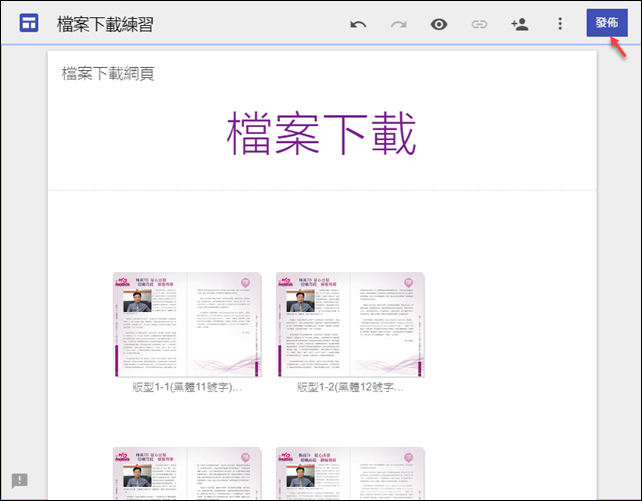This screenshot has width=642, height=501.
Task: Select the large 檔案下載 page heading
Action: point(321,134)
